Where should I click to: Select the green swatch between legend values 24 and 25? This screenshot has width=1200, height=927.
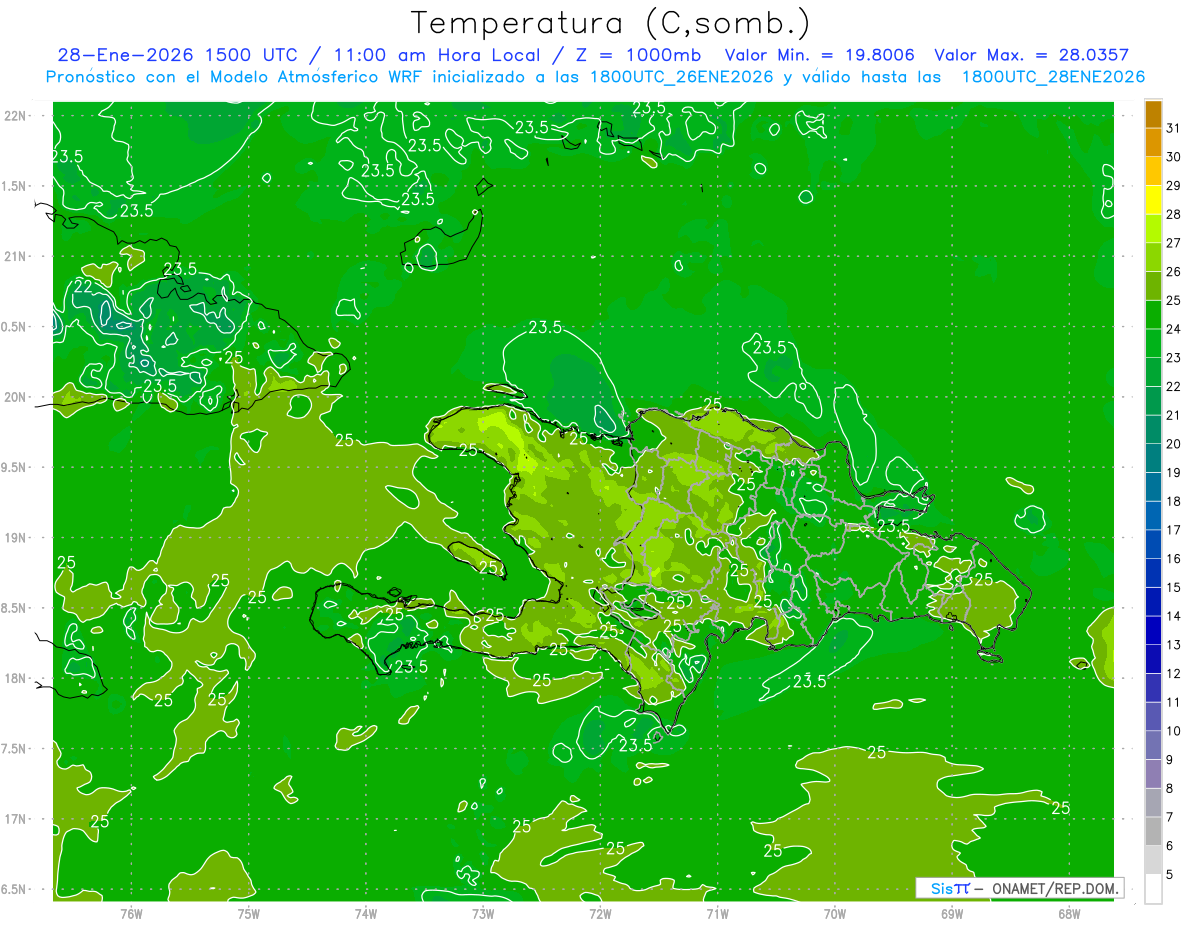(x=1153, y=316)
